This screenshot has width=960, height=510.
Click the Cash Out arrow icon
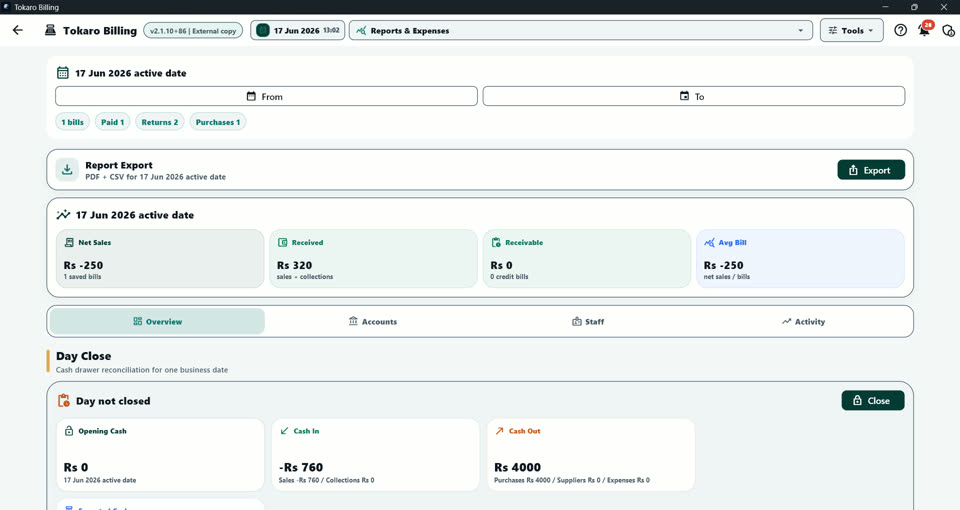[x=500, y=431]
